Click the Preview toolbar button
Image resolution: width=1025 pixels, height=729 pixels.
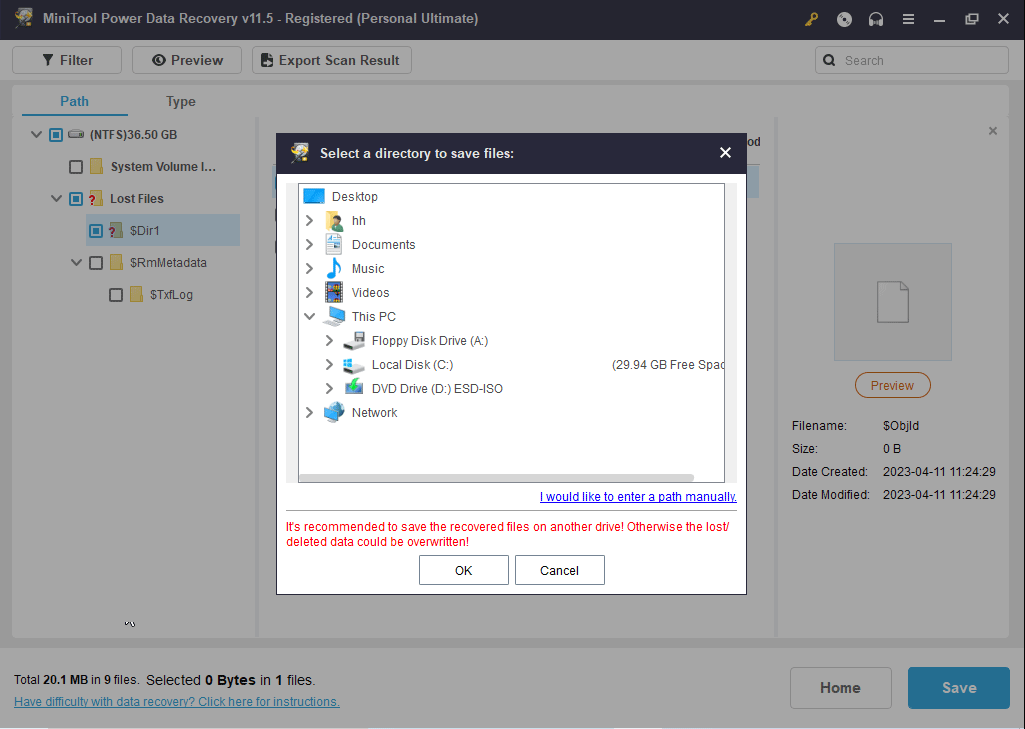(187, 60)
